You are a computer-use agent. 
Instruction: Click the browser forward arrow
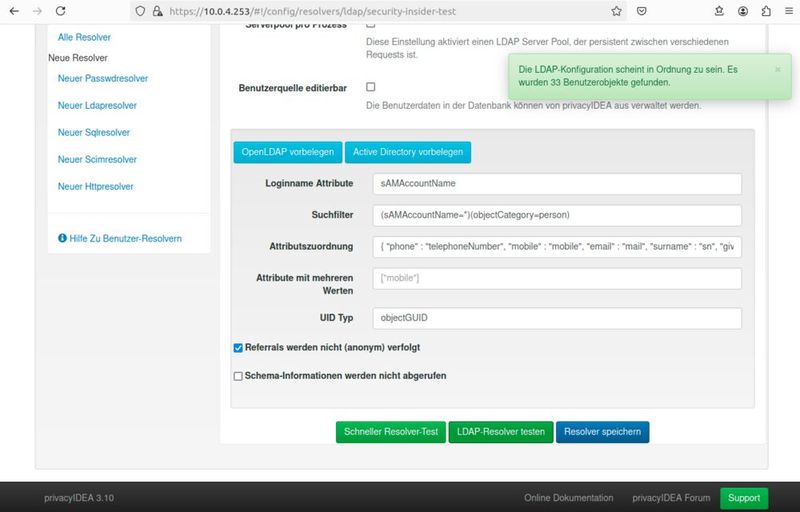coord(37,11)
